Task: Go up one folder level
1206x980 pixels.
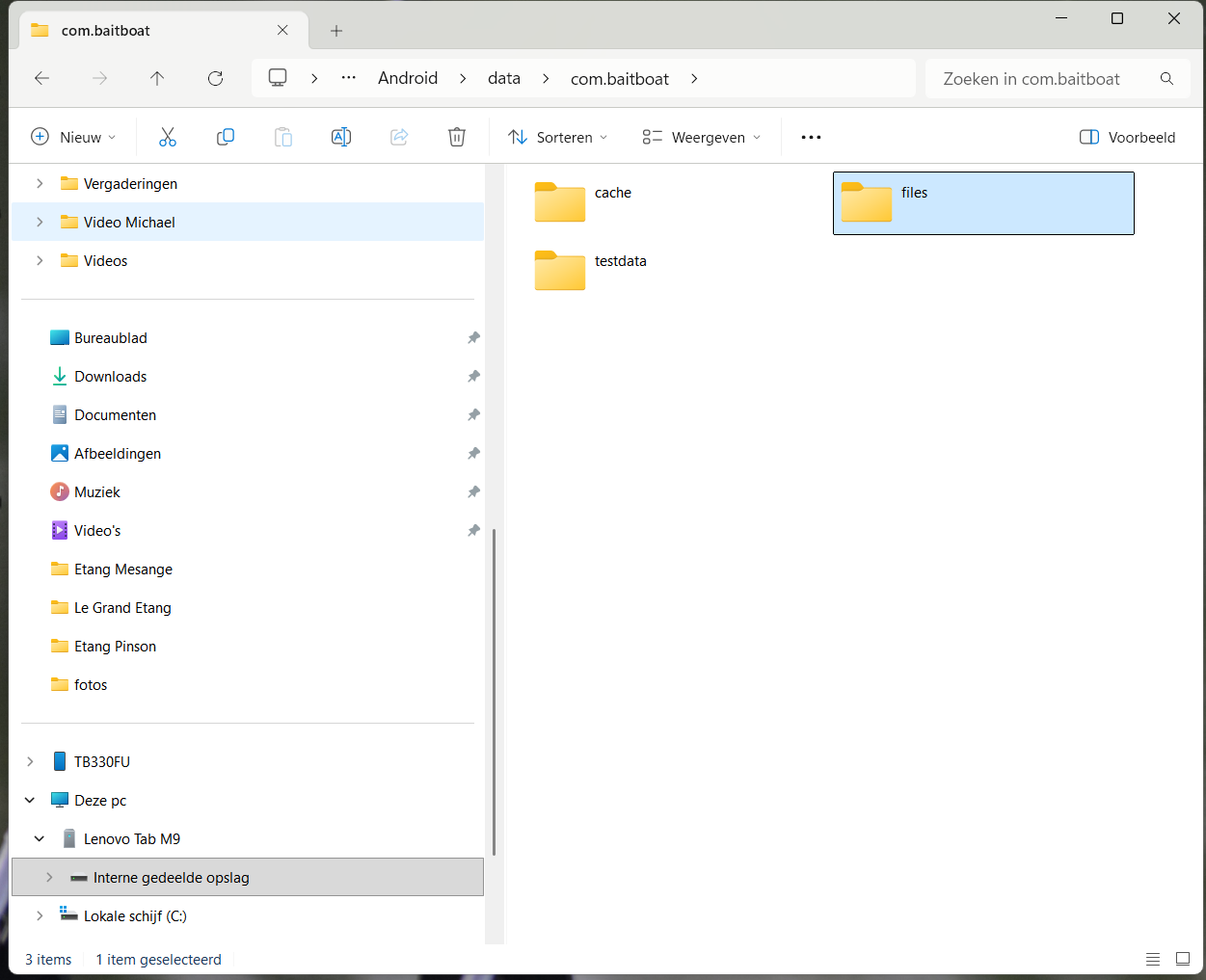Action: click(157, 78)
